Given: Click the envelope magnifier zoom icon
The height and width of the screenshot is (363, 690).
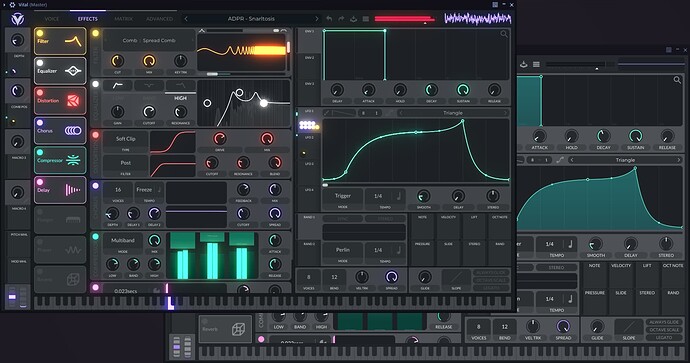Looking at the screenshot, I should (504, 34).
